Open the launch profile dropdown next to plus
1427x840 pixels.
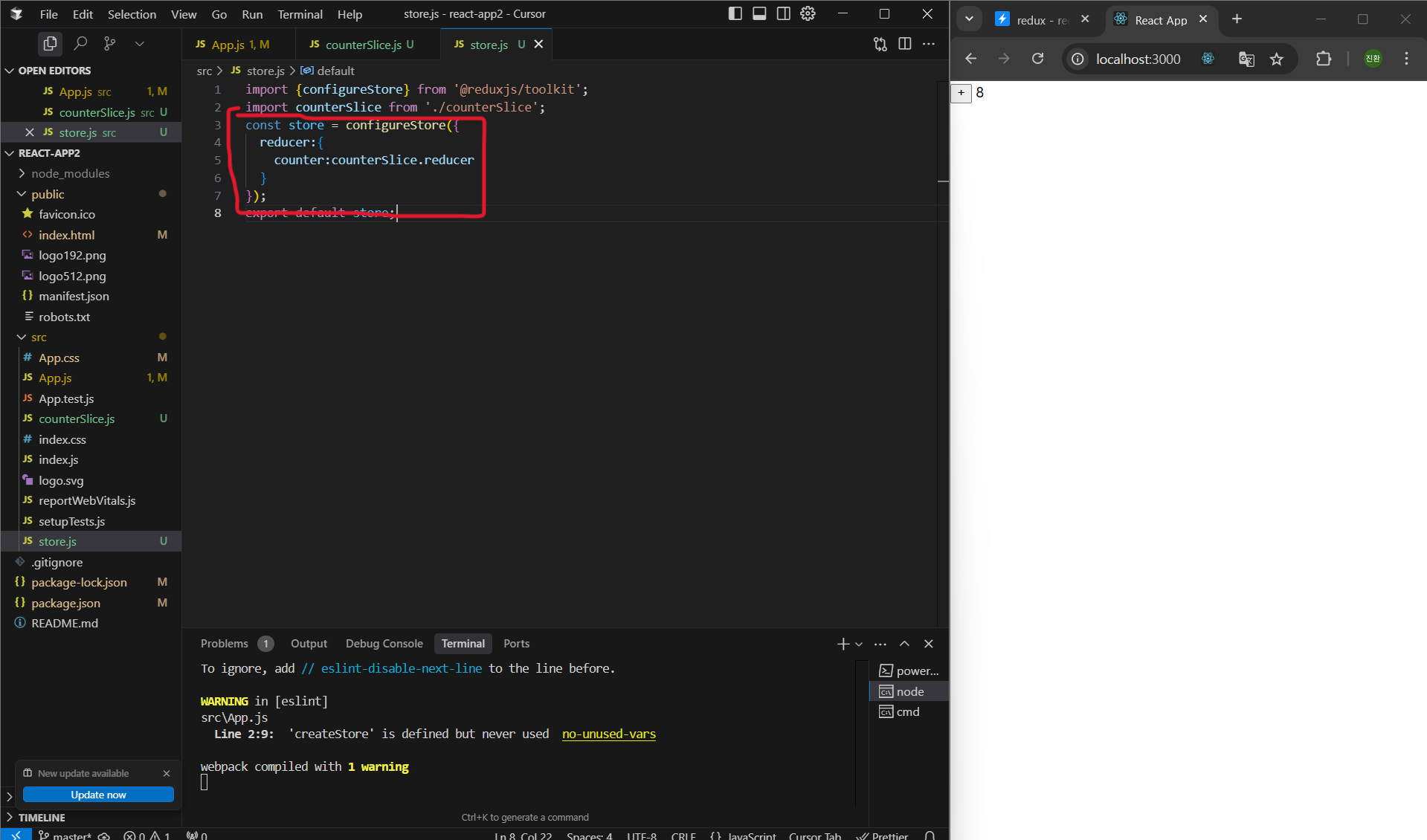pos(859,644)
